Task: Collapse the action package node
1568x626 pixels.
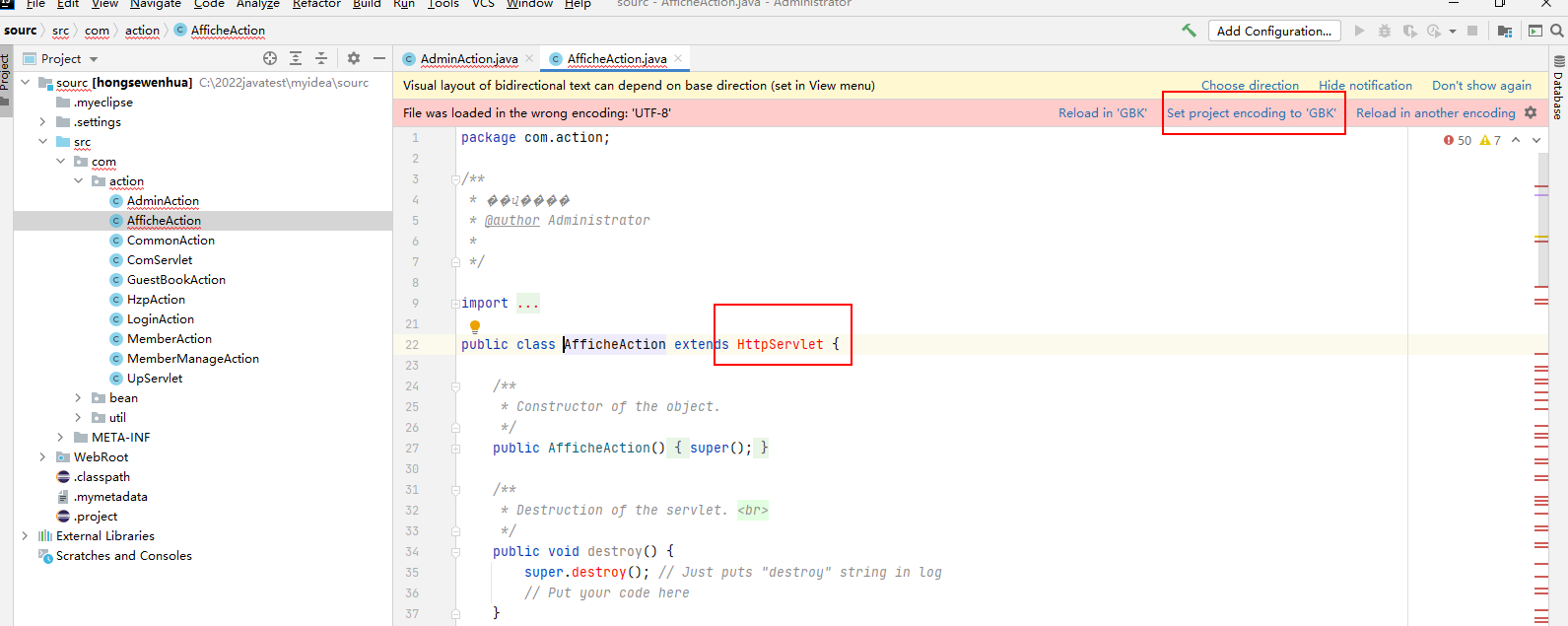Action: [78, 180]
